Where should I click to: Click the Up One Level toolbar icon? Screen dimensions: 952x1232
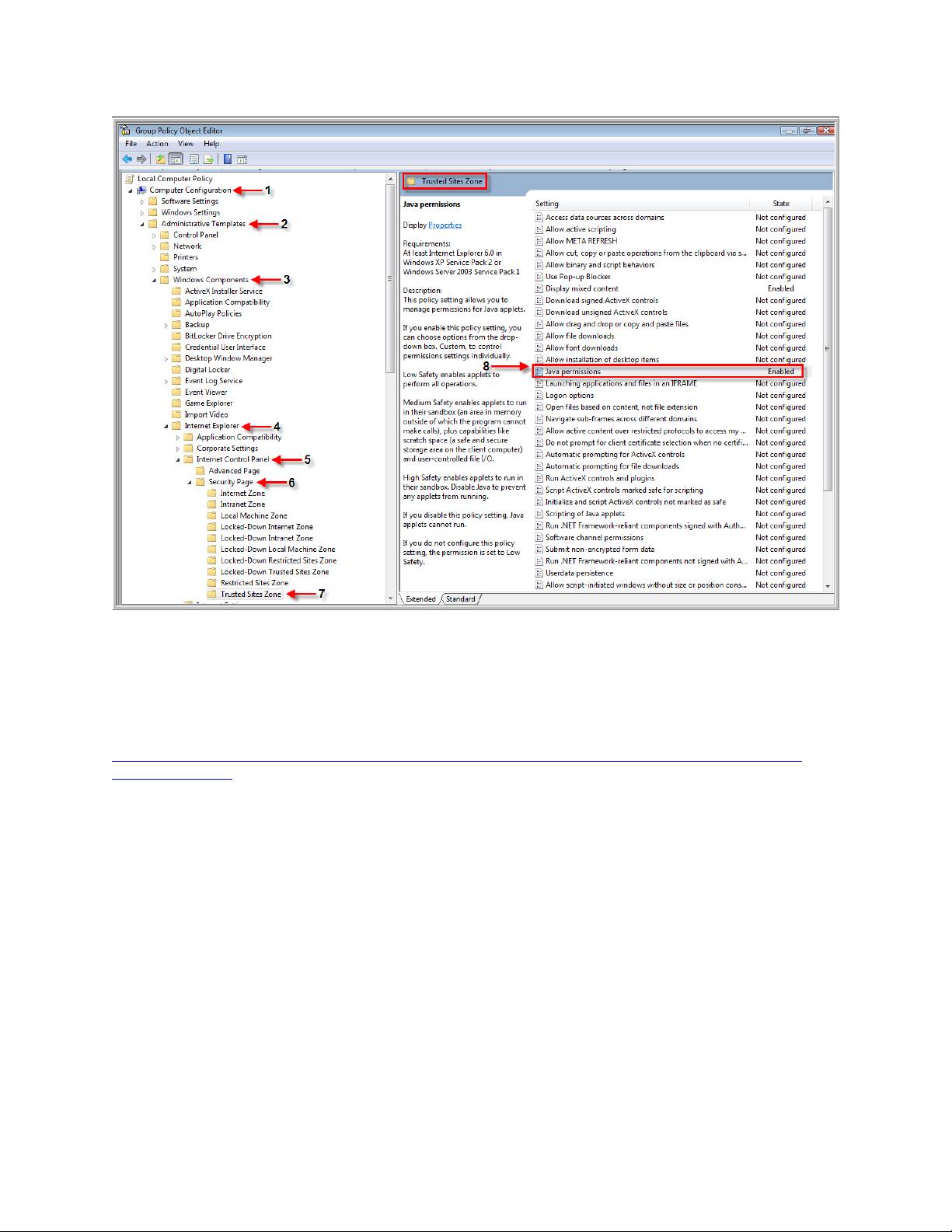pos(161,159)
